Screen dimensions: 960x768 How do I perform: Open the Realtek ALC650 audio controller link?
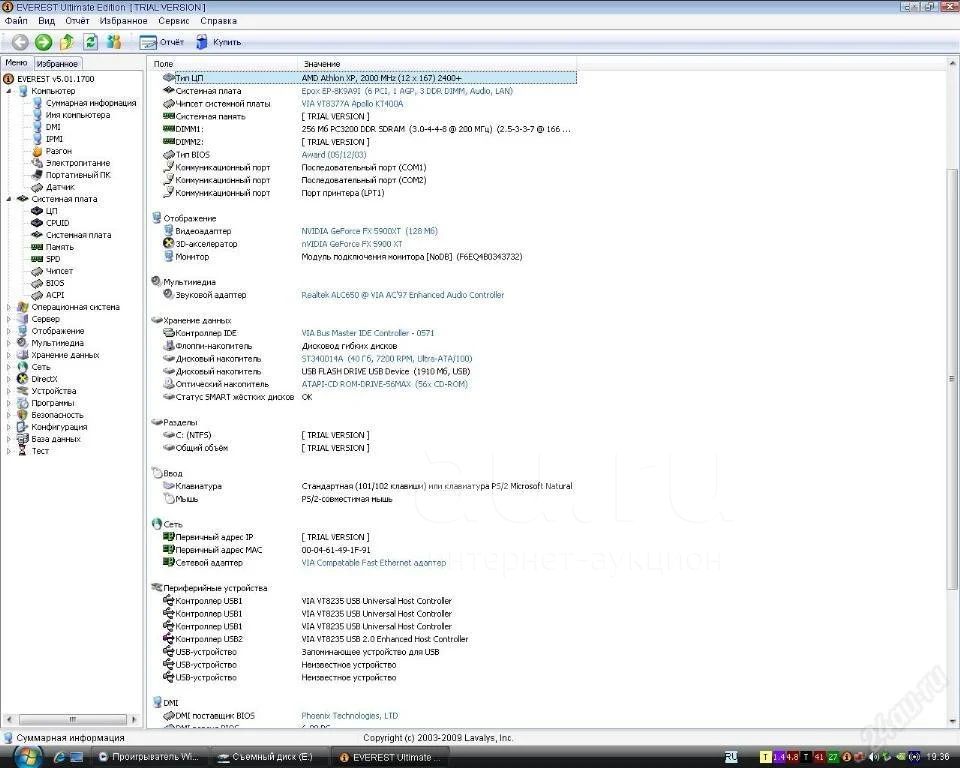402,295
